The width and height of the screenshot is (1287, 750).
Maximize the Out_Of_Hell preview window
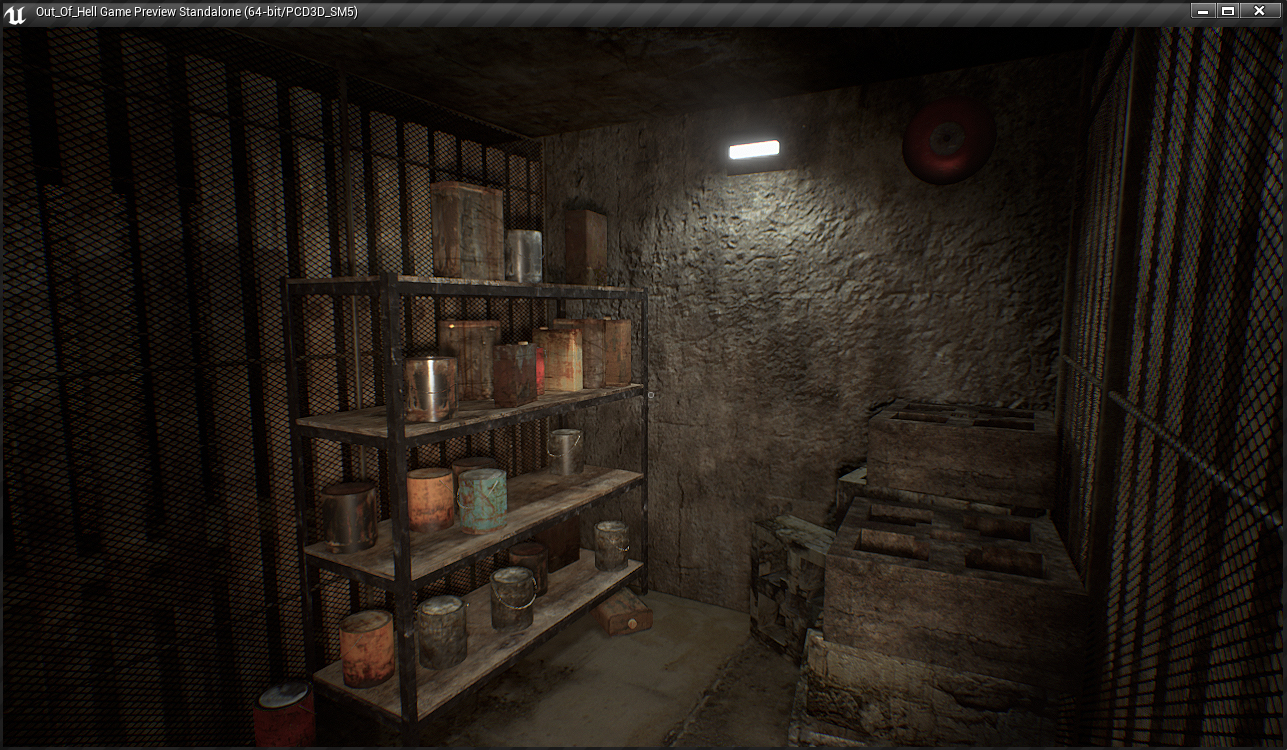click(1228, 11)
